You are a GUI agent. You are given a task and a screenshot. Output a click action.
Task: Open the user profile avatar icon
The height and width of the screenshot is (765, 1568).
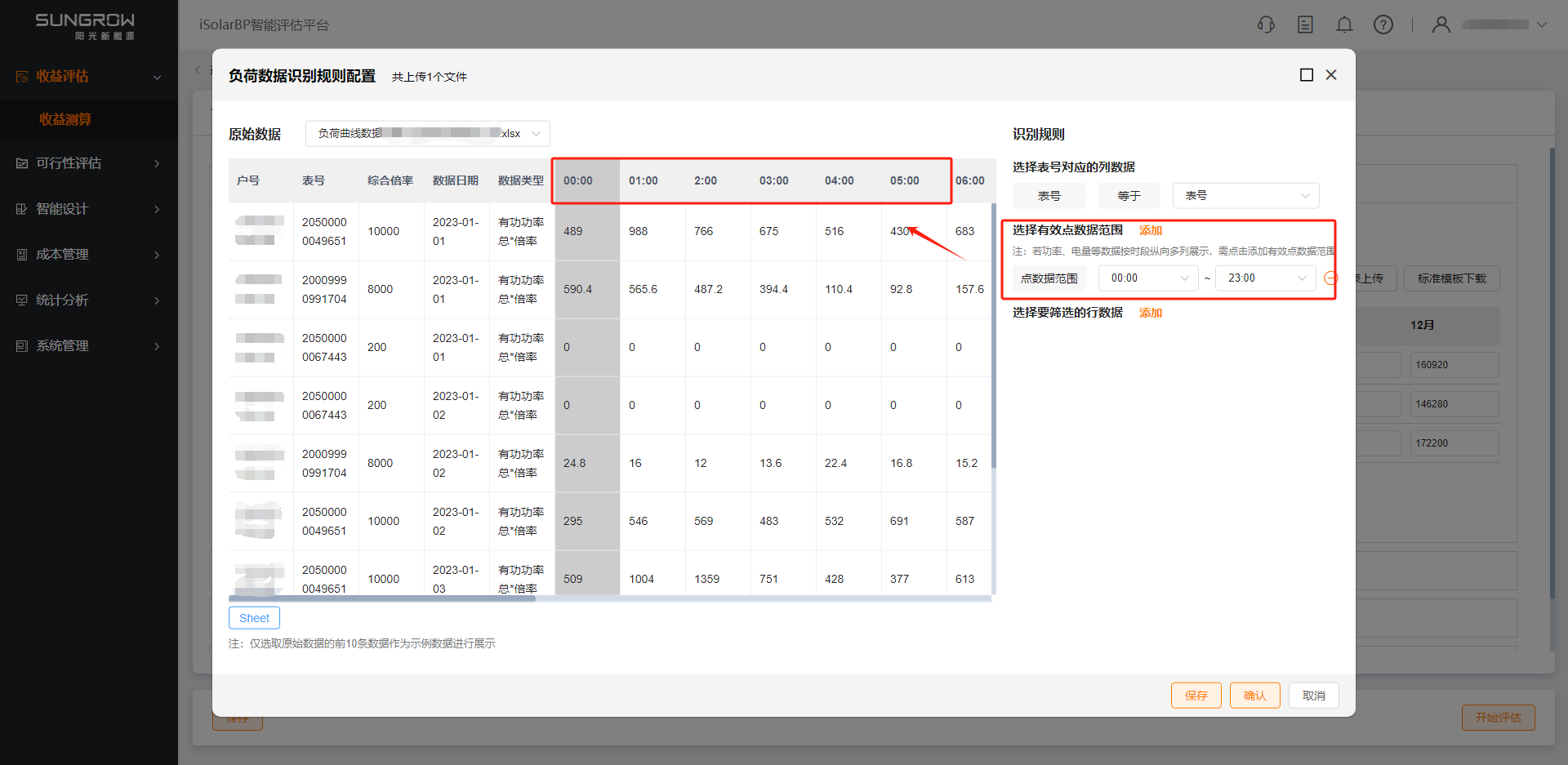coord(1441,24)
